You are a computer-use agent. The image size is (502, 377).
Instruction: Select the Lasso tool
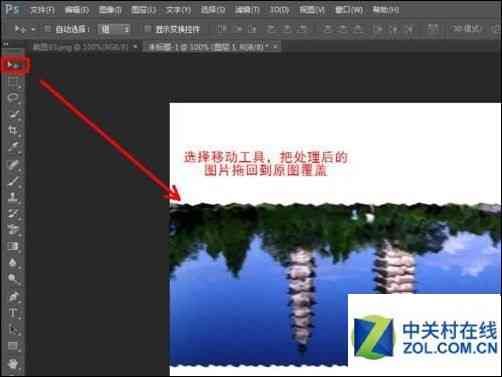tap(13, 98)
